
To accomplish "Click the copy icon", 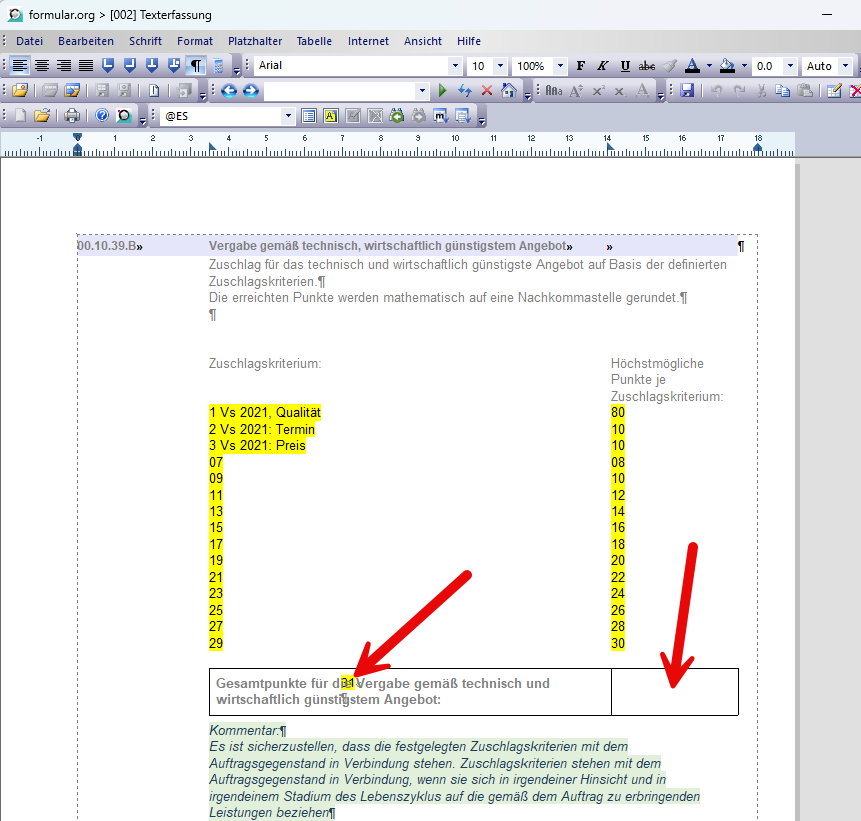I will [782, 91].
